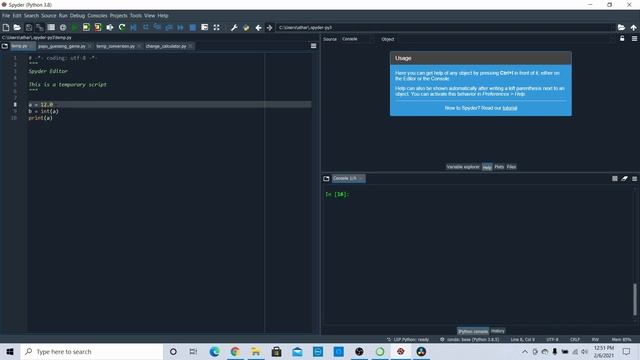Open the Spyder tutorial link
This screenshot has width=640, height=360.
coord(509,108)
